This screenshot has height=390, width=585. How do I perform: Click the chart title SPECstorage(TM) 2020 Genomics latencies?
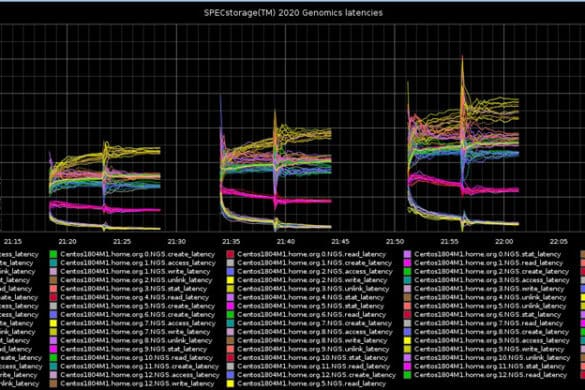tap(293, 13)
